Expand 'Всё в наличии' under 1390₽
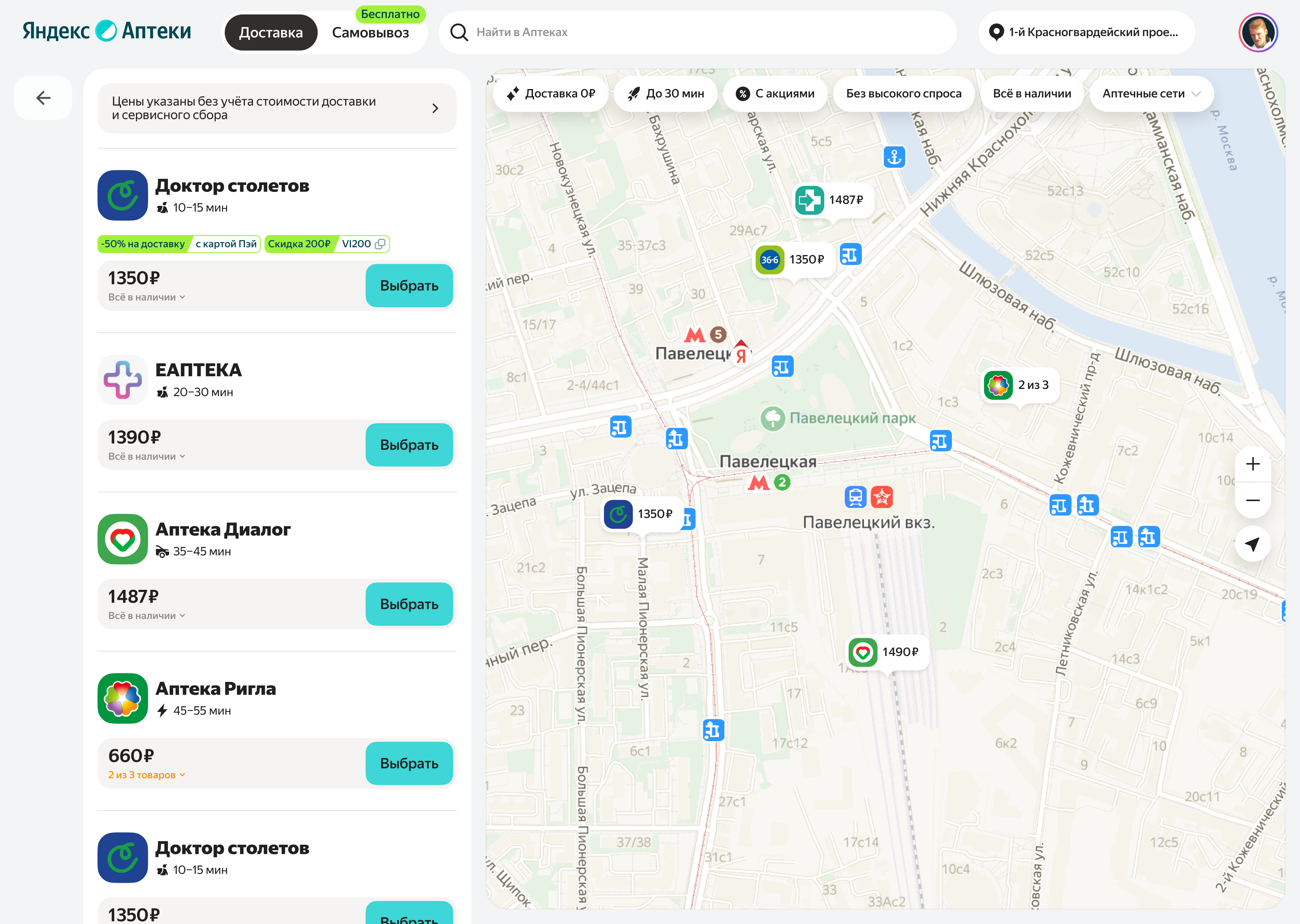 tap(147, 457)
